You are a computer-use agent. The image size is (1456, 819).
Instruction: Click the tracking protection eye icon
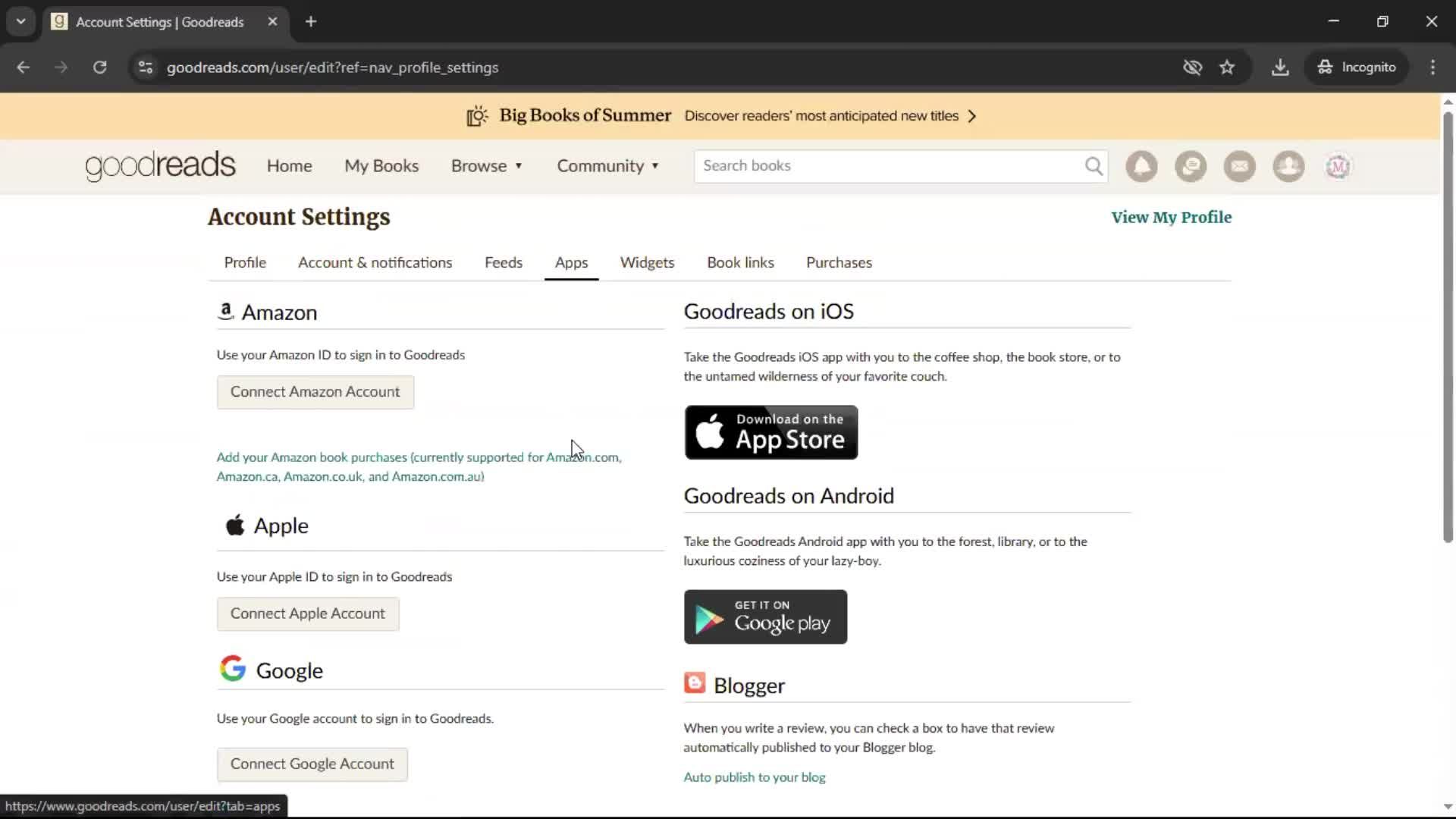[1192, 67]
